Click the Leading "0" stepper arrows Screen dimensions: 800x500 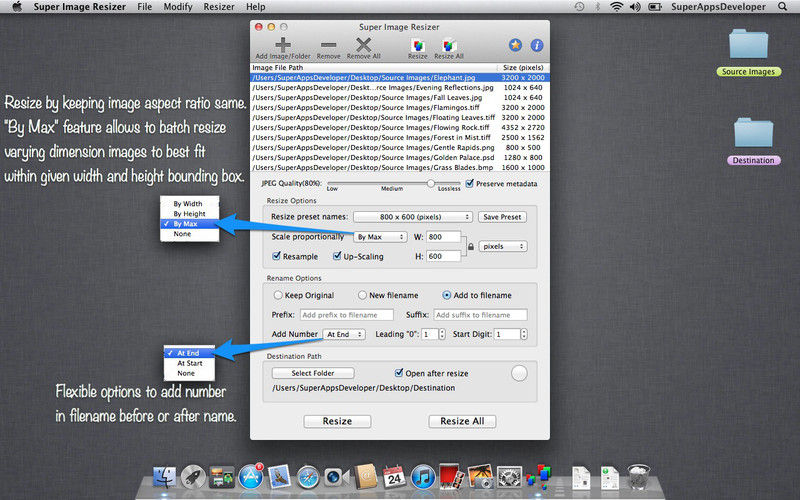pos(442,334)
